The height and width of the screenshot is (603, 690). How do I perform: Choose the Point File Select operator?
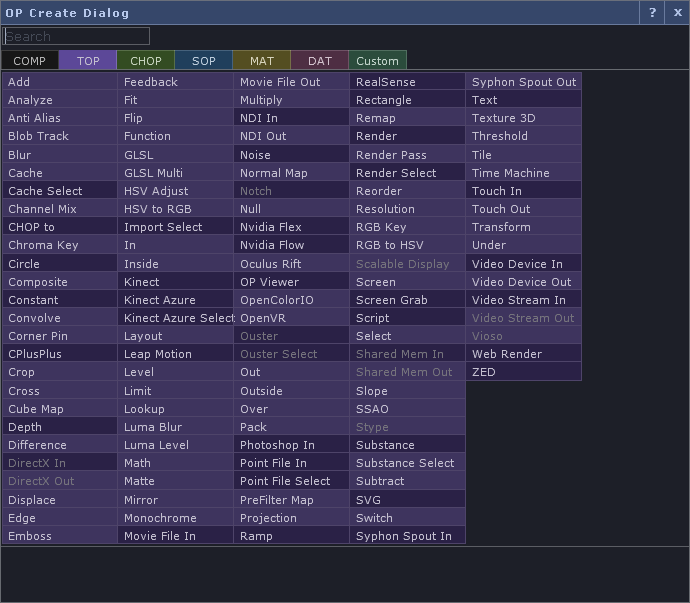pos(291,481)
